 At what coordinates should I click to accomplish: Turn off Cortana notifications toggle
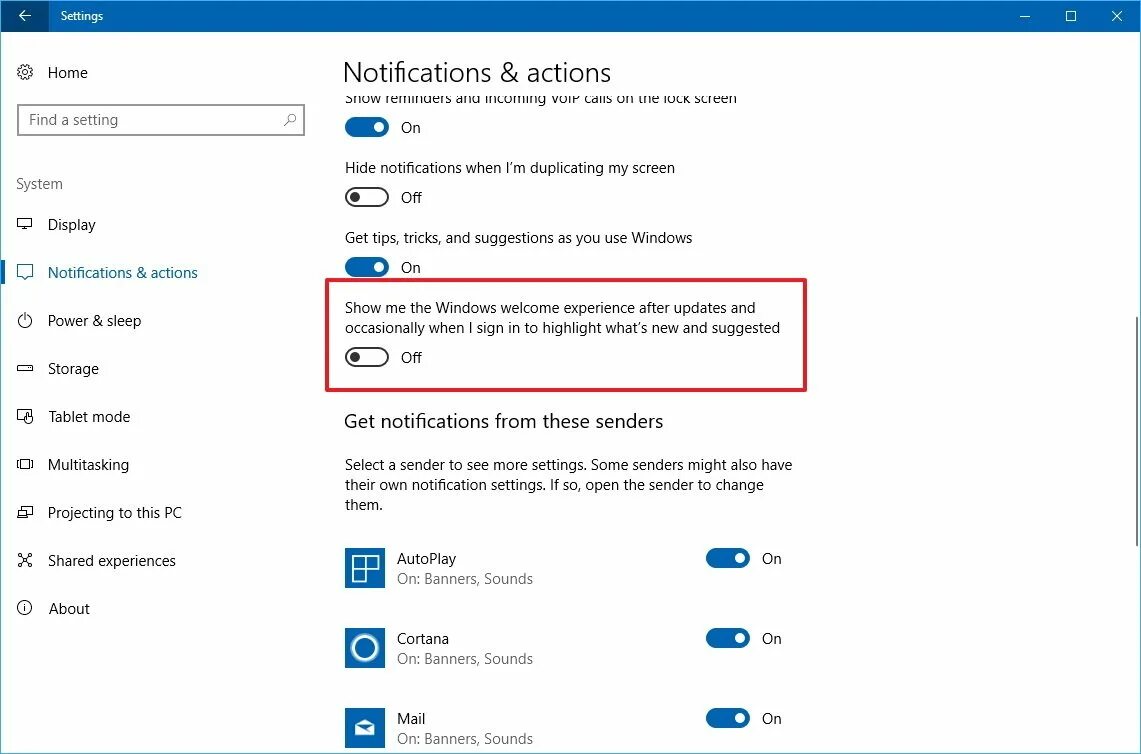(727, 639)
